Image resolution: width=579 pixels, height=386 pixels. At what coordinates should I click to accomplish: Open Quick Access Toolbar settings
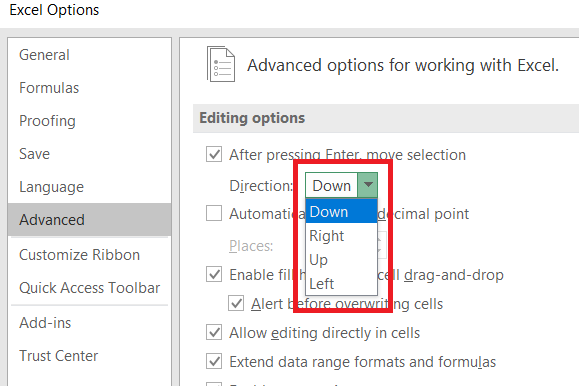[89, 288]
